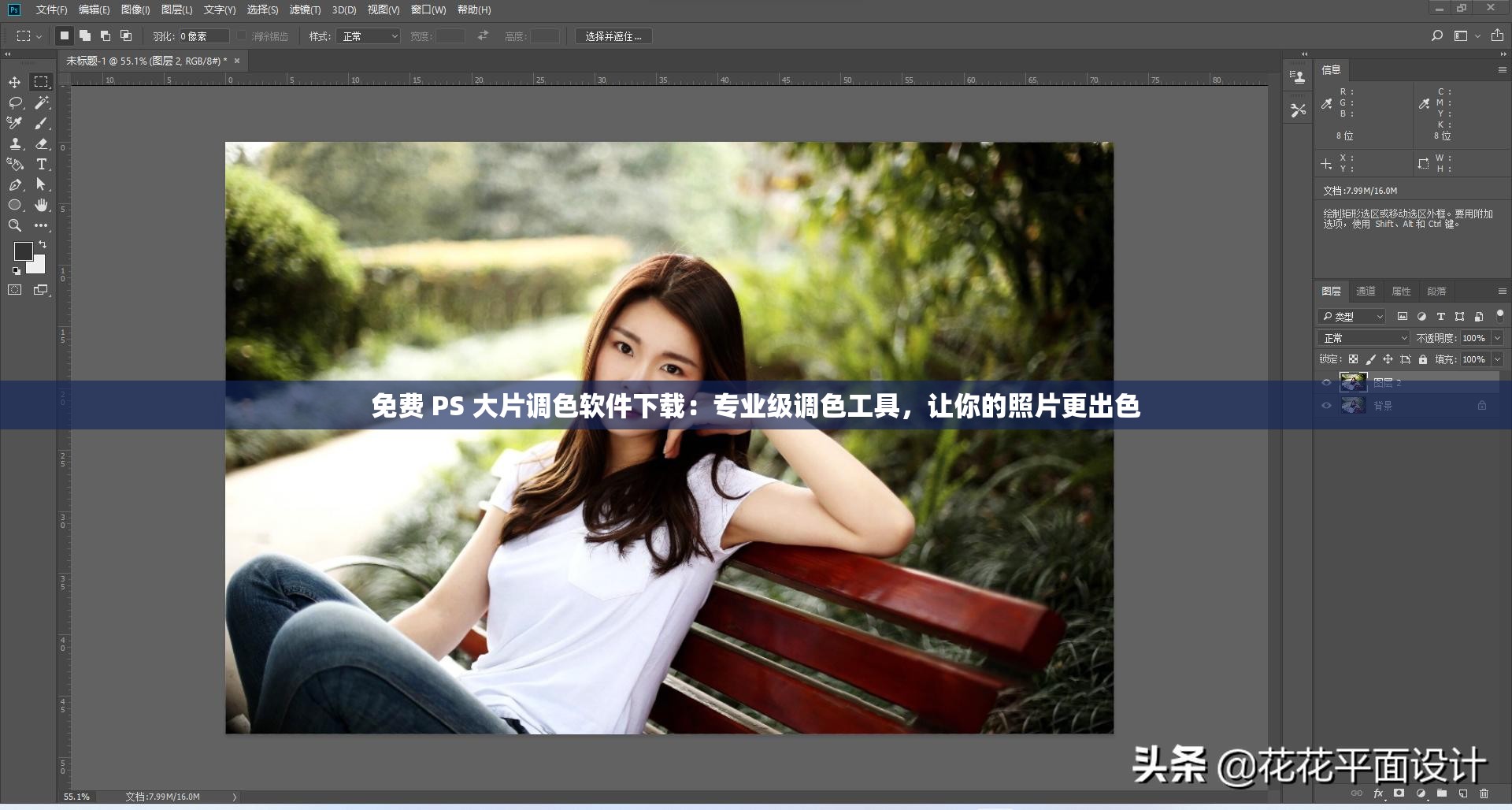
Task: Choose New Selection mode
Action: tap(65, 35)
